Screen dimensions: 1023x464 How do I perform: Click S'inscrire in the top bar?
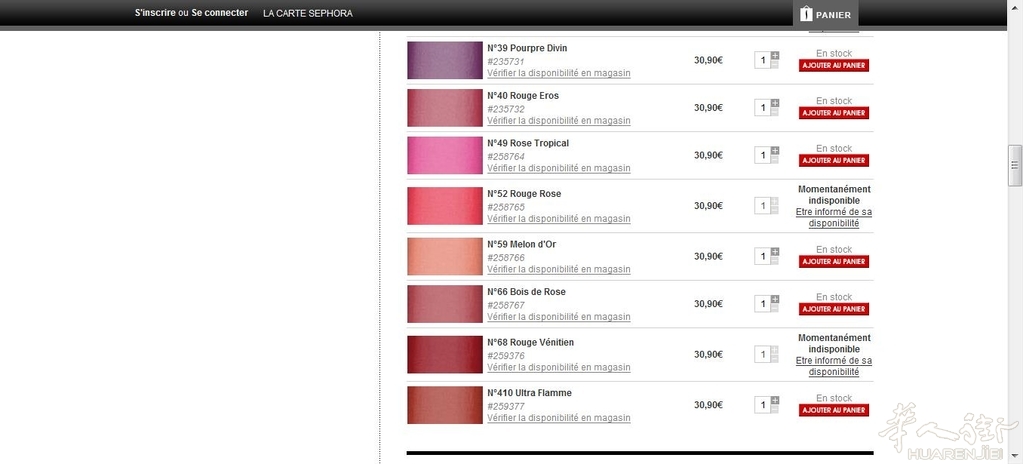coord(155,12)
